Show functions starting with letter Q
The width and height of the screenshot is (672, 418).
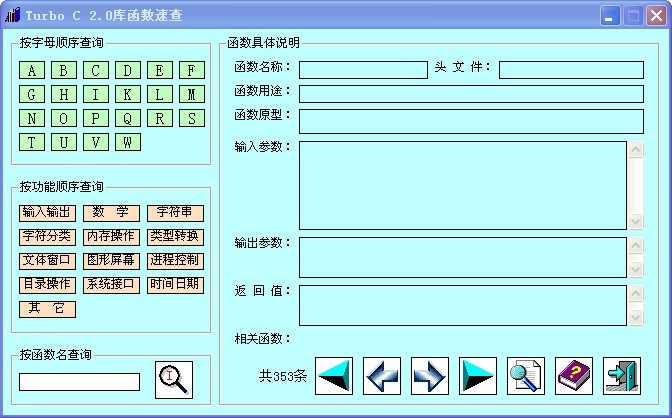128,118
